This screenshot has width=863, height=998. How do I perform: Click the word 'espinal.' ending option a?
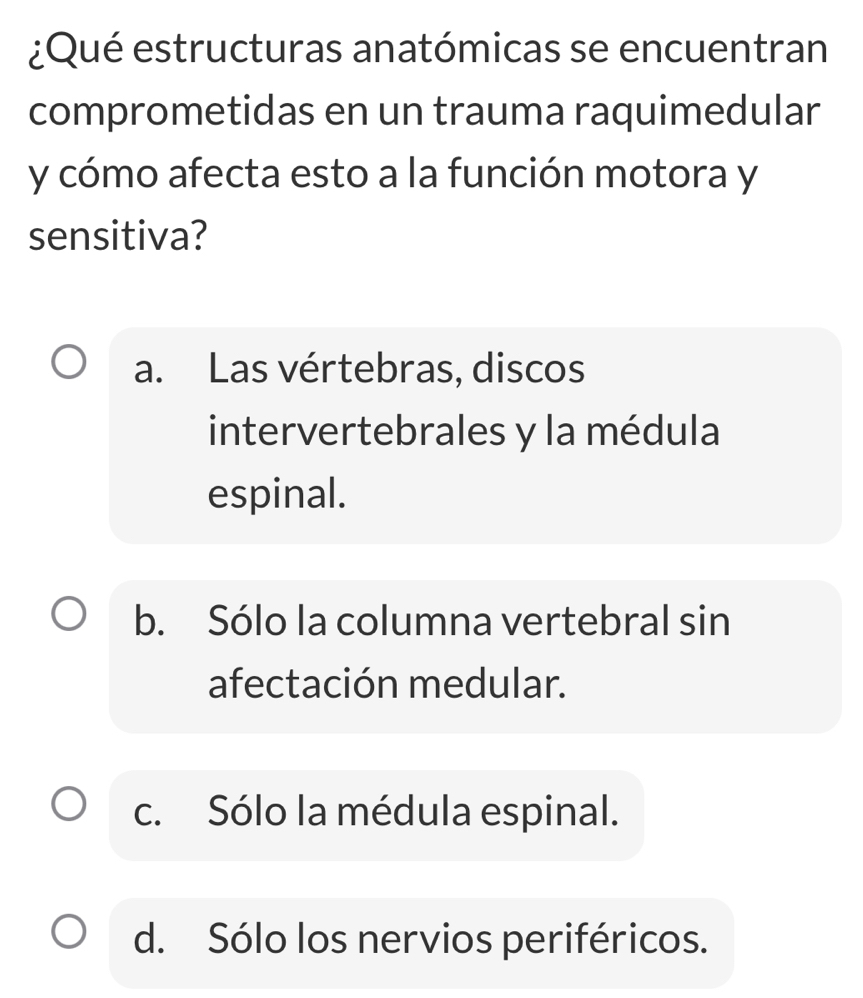277,495
